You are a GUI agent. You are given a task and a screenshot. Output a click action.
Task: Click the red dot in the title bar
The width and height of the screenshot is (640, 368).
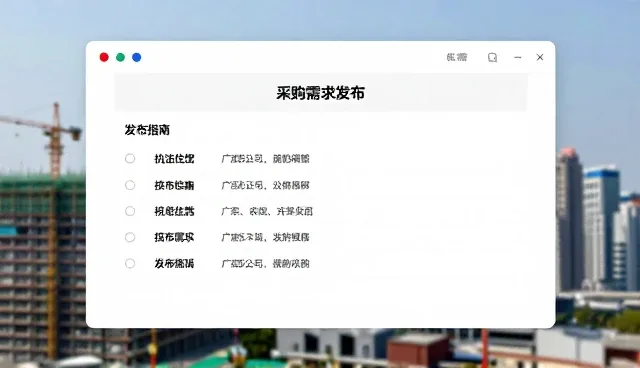[104, 58]
